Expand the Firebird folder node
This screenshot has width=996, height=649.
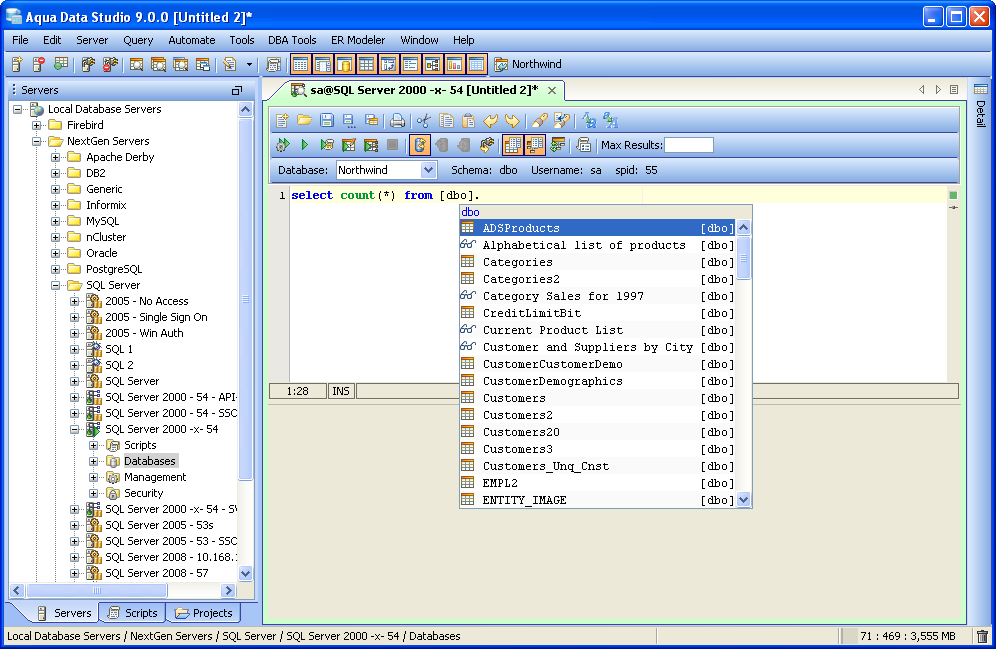pyautogui.click(x=37, y=125)
